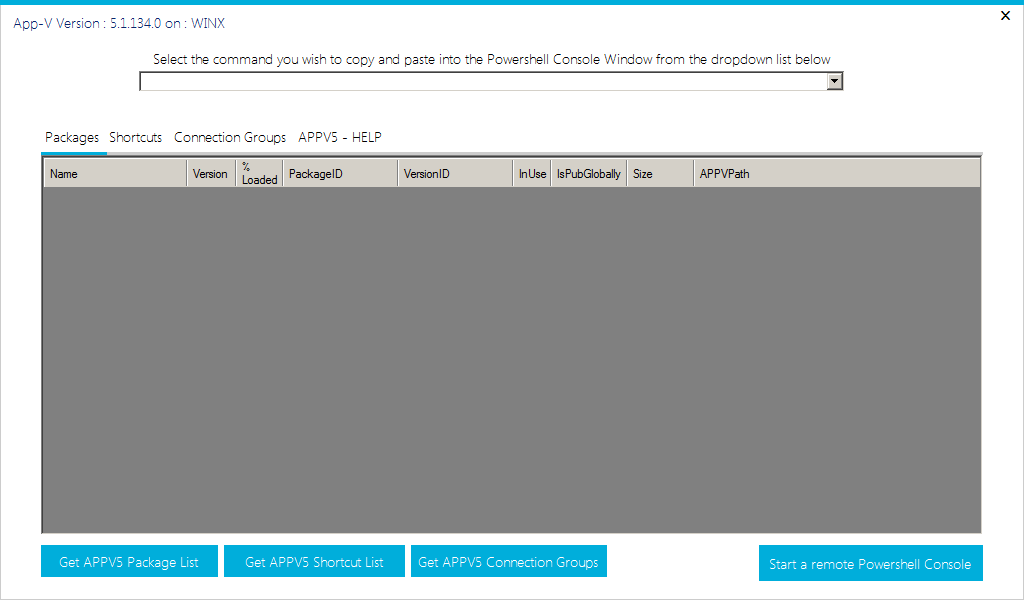The image size is (1024, 600).
Task: Click the IsPubGlobally column header
Action: pyautogui.click(x=589, y=174)
